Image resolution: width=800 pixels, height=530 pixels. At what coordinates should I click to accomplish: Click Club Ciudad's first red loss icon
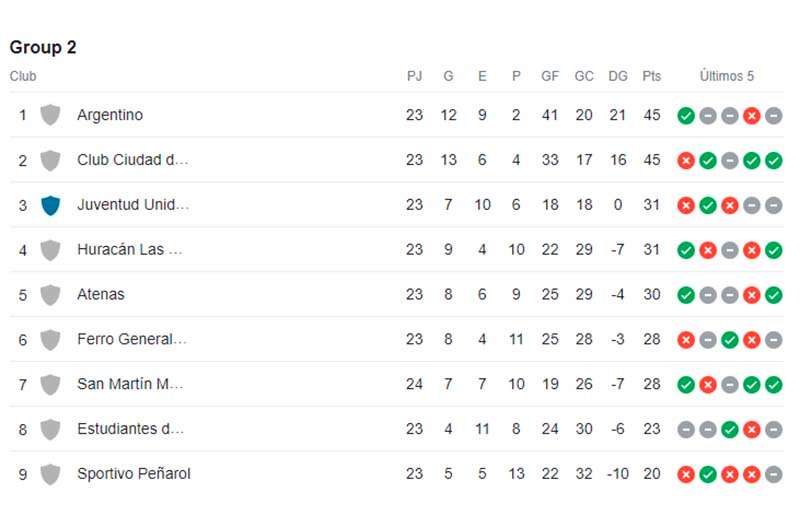pyautogui.click(x=686, y=161)
